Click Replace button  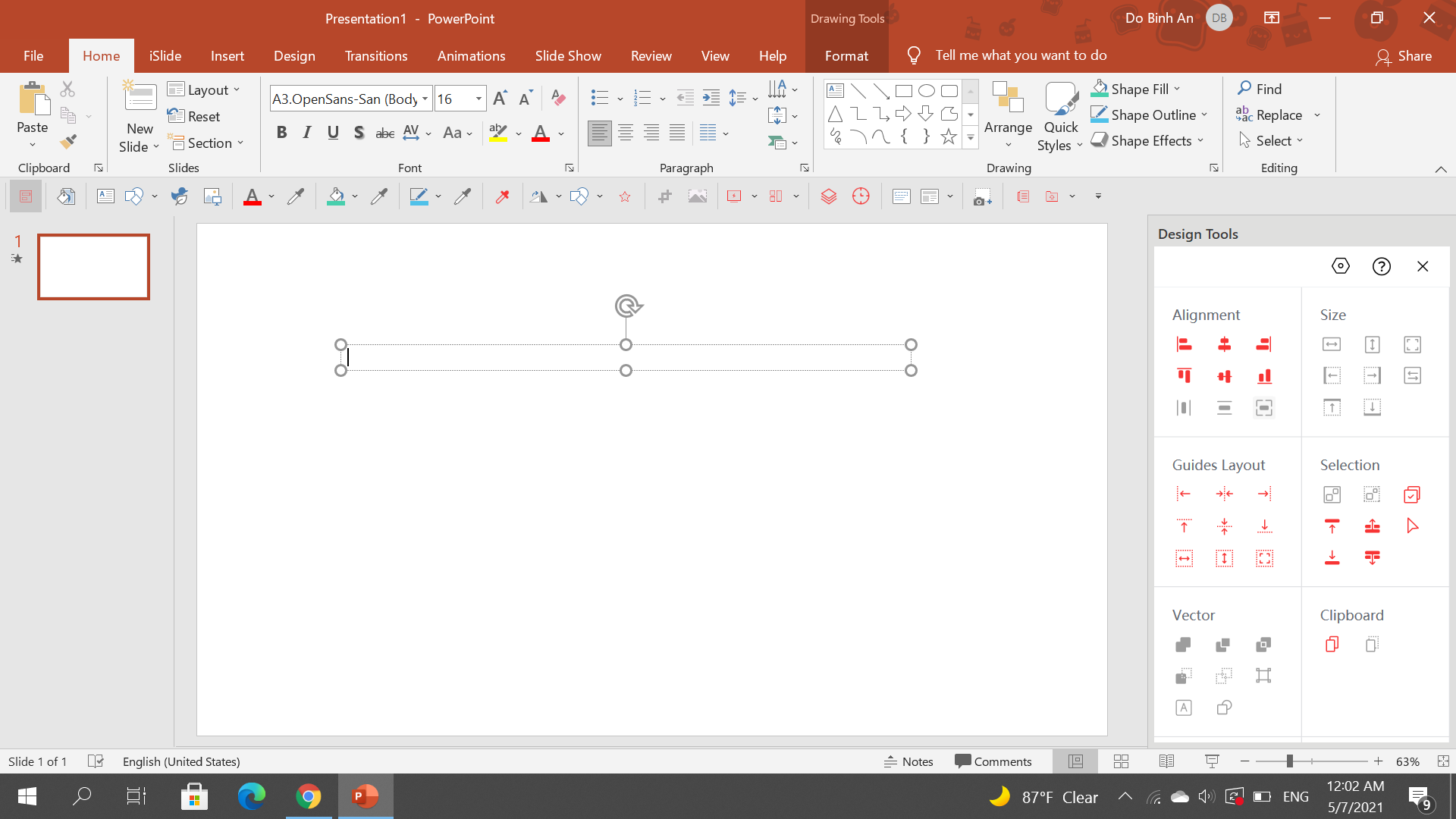[1269, 115]
